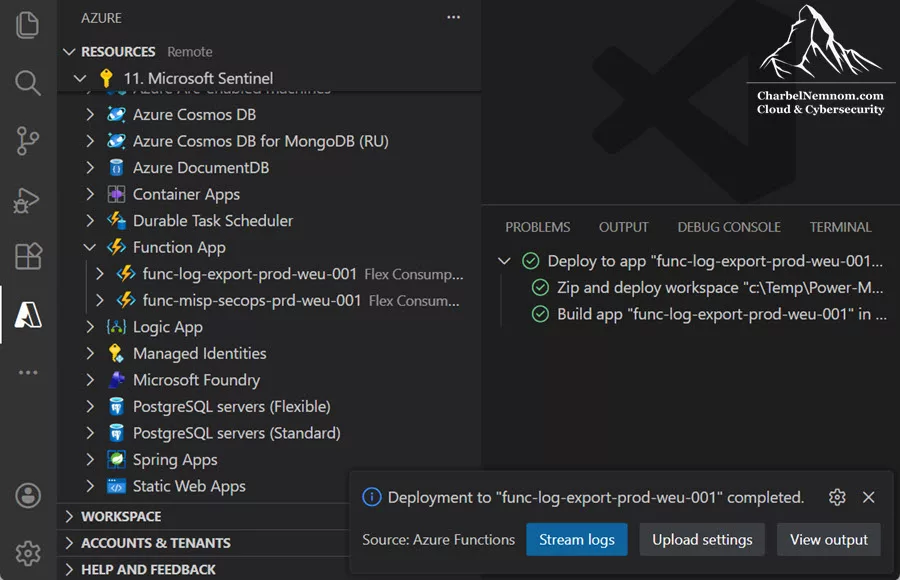This screenshot has height=580, width=900.
Task: Expand the PostgreSQL servers (Flexible) node
Action: [x=90, y=407]
